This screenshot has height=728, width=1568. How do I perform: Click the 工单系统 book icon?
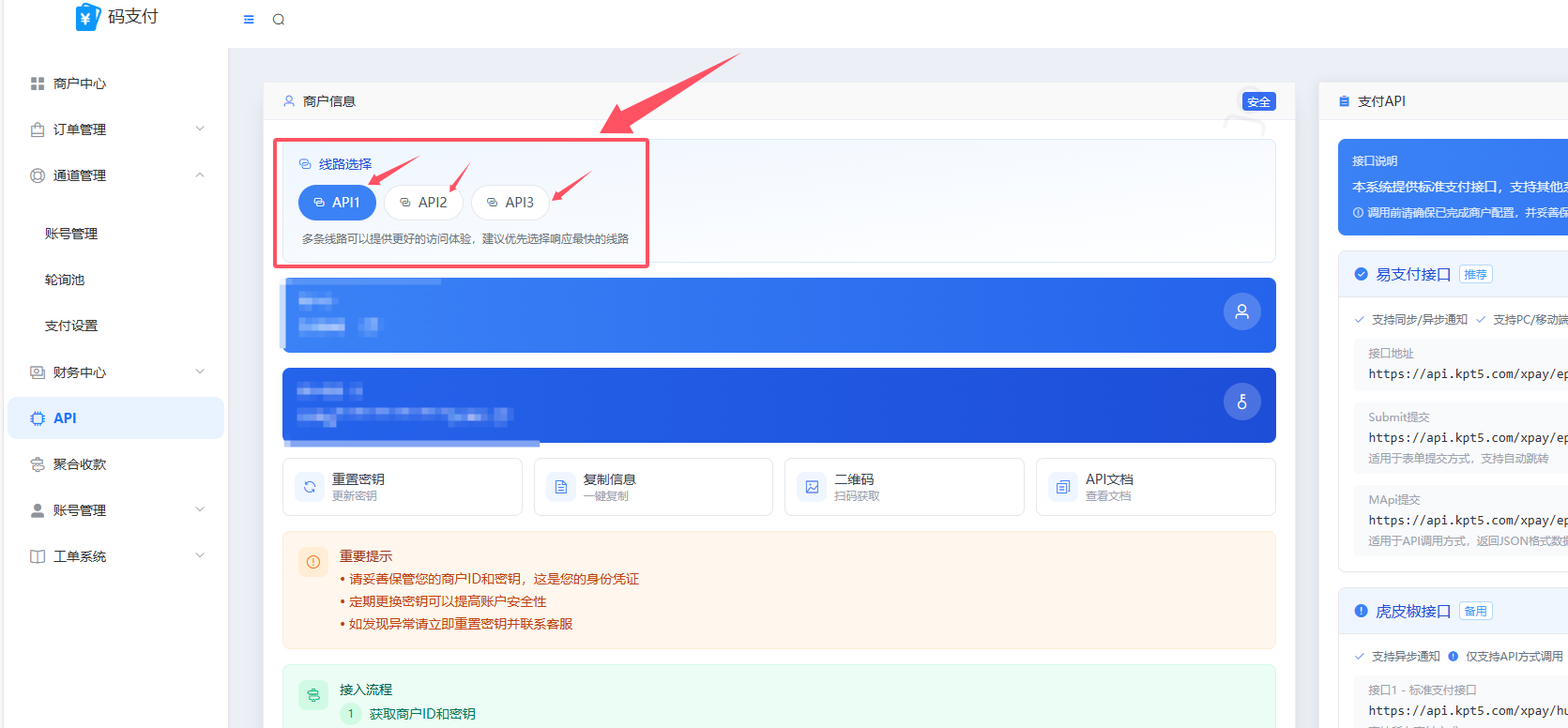pos(38,556)
